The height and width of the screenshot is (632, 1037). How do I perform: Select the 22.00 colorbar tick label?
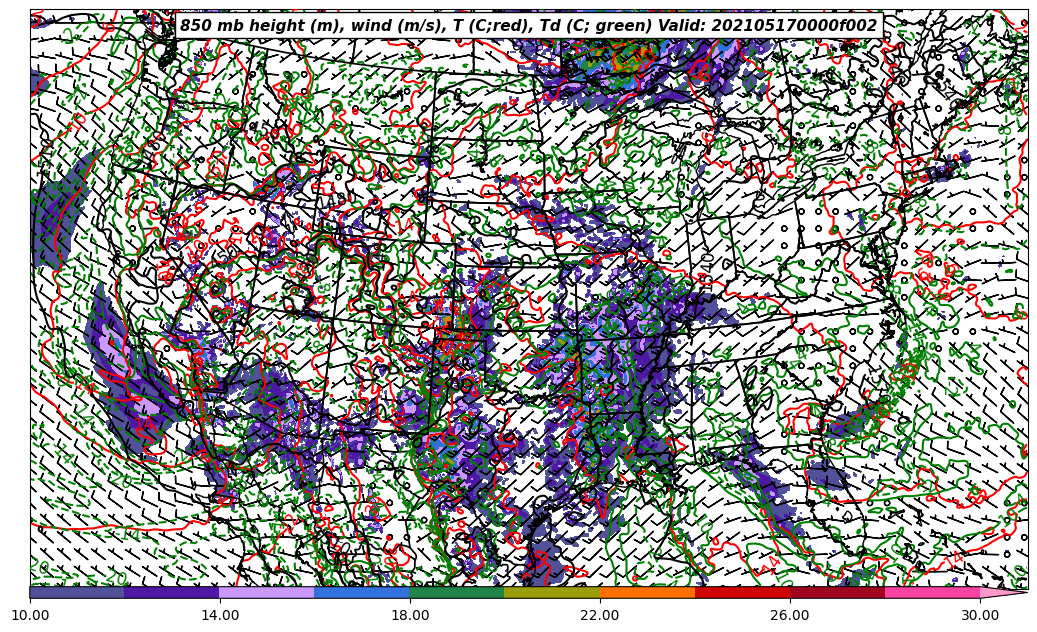(x=600, y=615)
